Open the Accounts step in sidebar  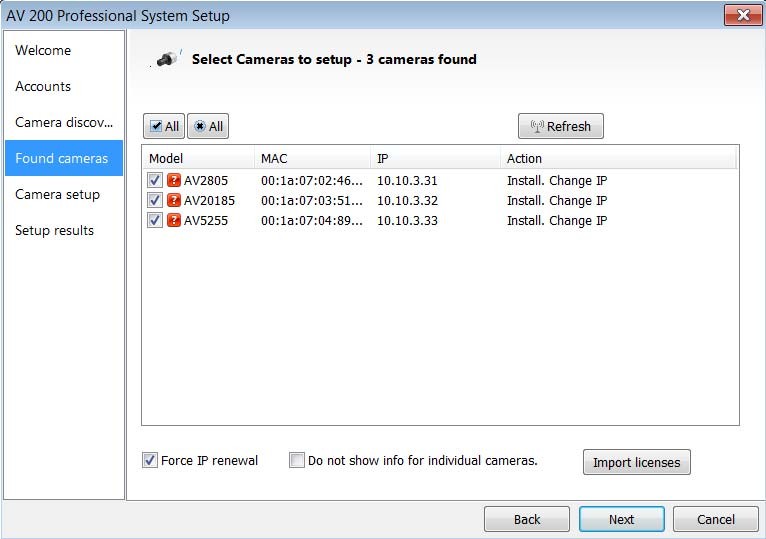[43, 86]
